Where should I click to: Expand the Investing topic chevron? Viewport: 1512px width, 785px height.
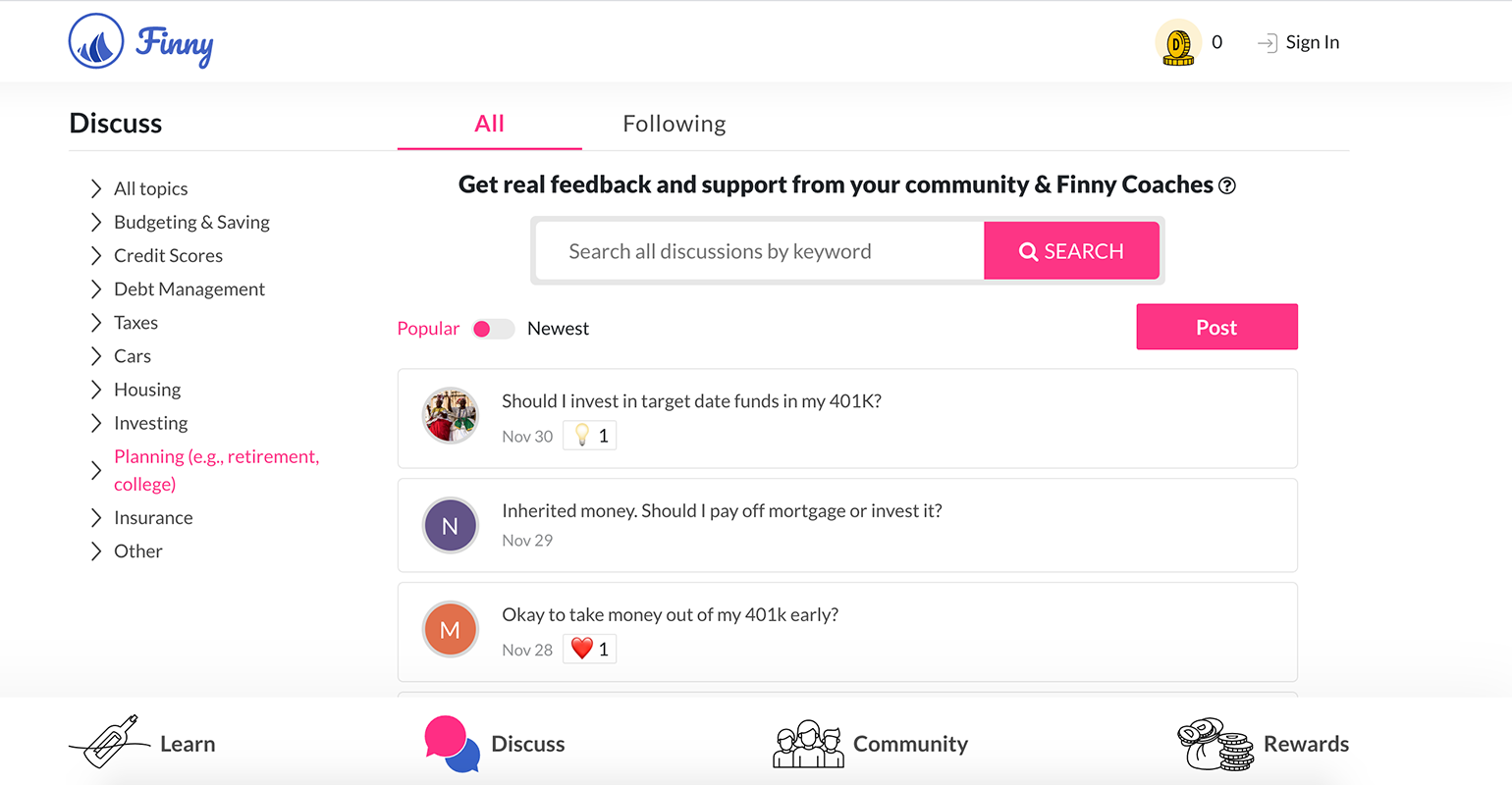(x=96, y=423)
